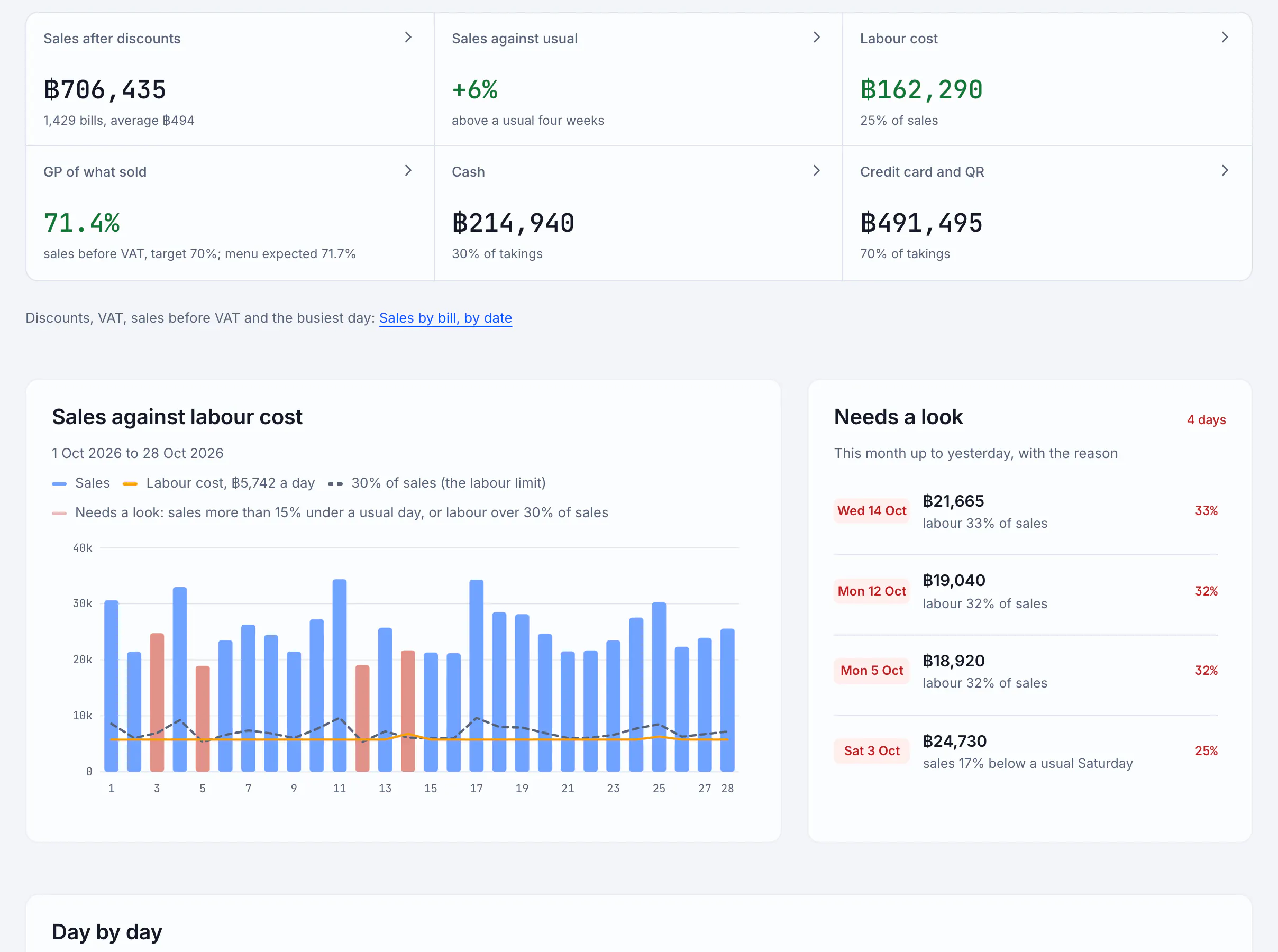Viewport: 1278px width, 952px height.
Task: Click '1,429 bills, average ฿494' text
Action: tap(119, 121)
